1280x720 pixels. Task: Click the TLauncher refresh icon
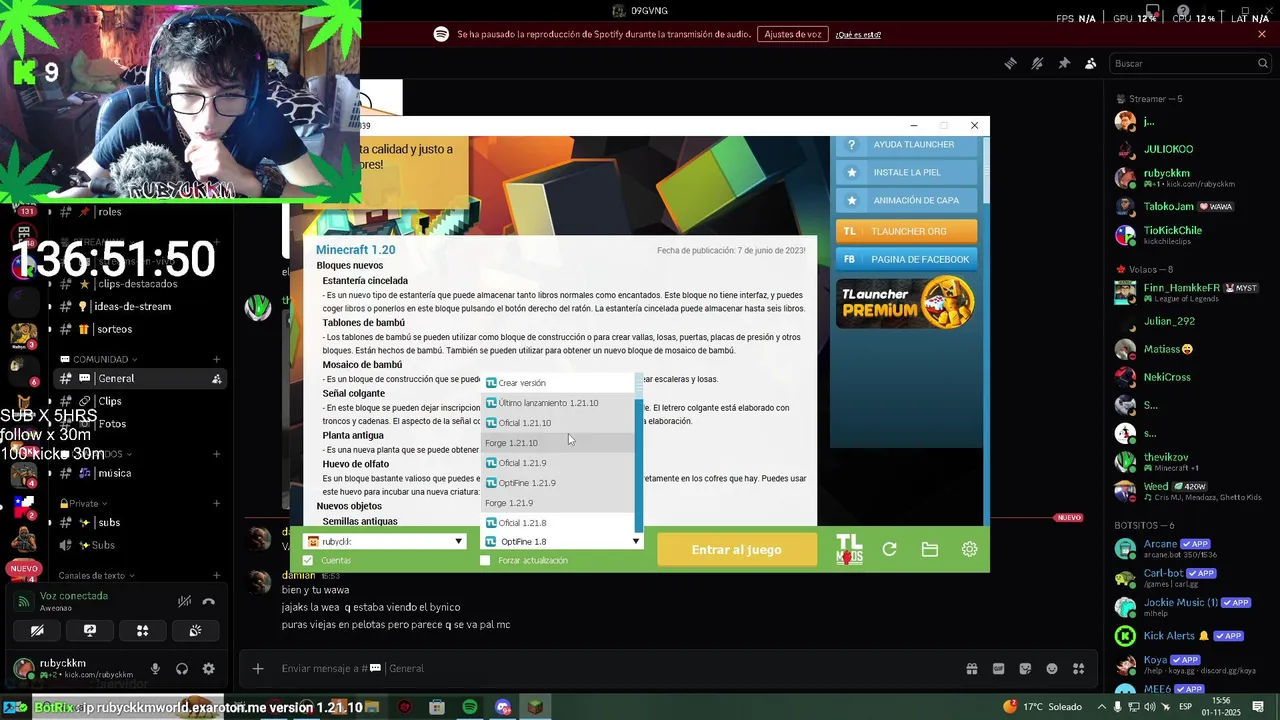pos(889,549)
